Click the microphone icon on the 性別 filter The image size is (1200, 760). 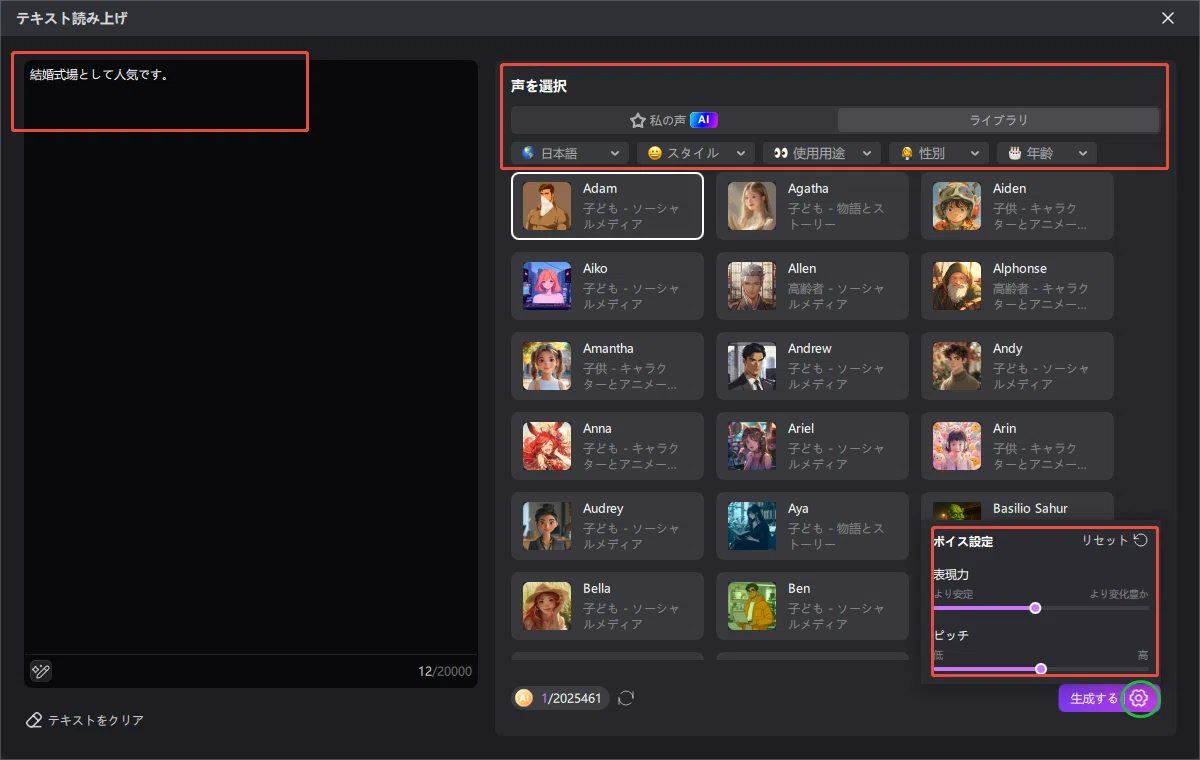906,153
